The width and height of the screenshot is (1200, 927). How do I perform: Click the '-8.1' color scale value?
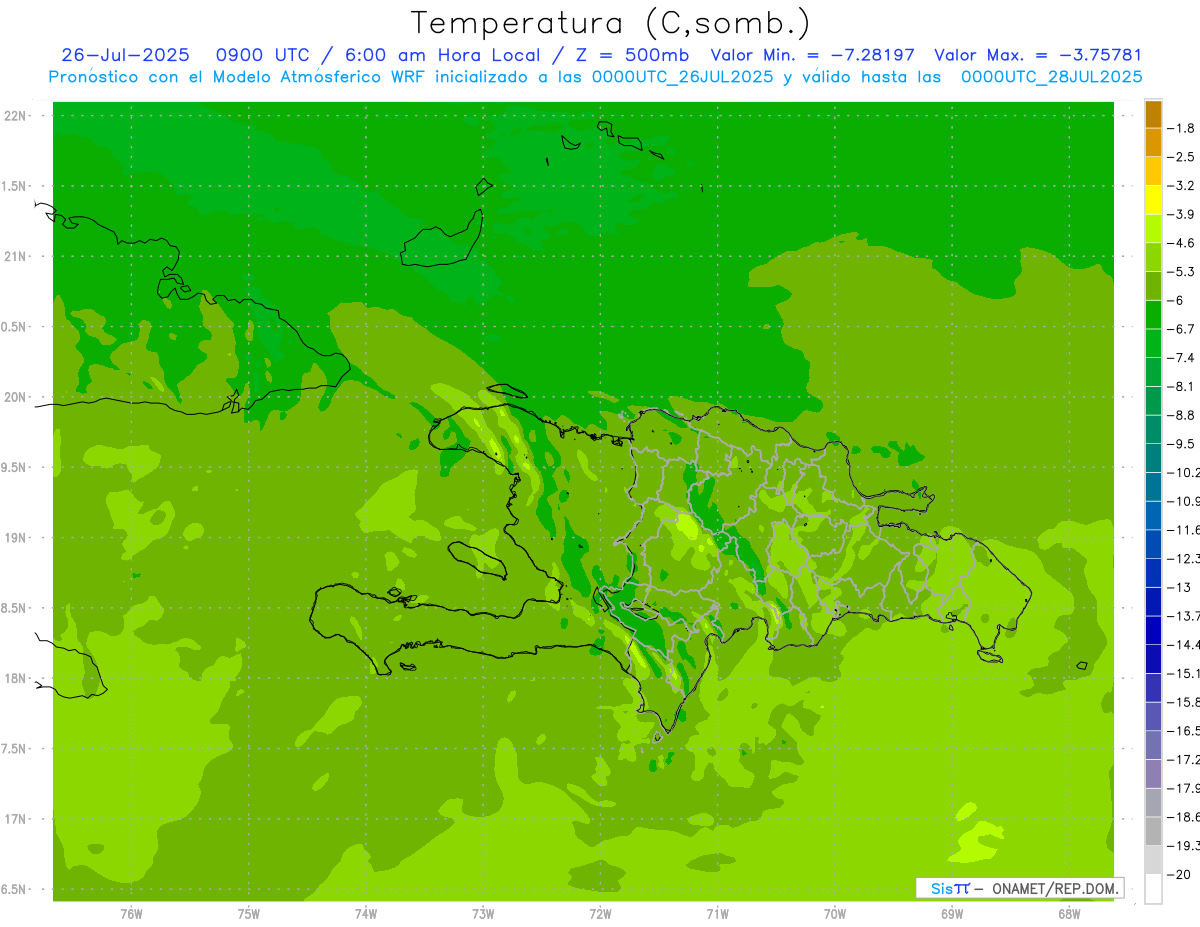[x=1182, y=386]
